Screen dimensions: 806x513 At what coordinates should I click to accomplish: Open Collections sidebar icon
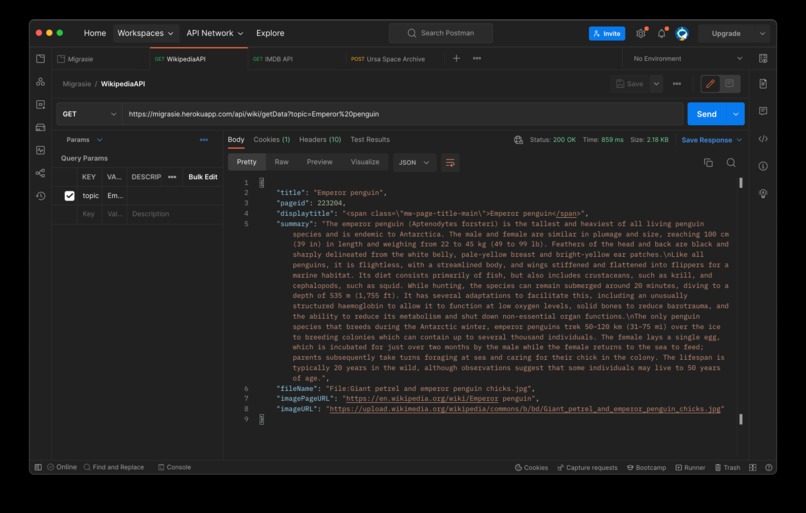[x=41, y=59]
